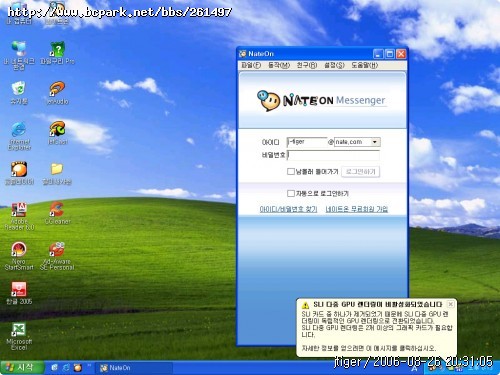
Task: Maximize the NateOn window
Action: pyautogui.click(x=390, y=54)
